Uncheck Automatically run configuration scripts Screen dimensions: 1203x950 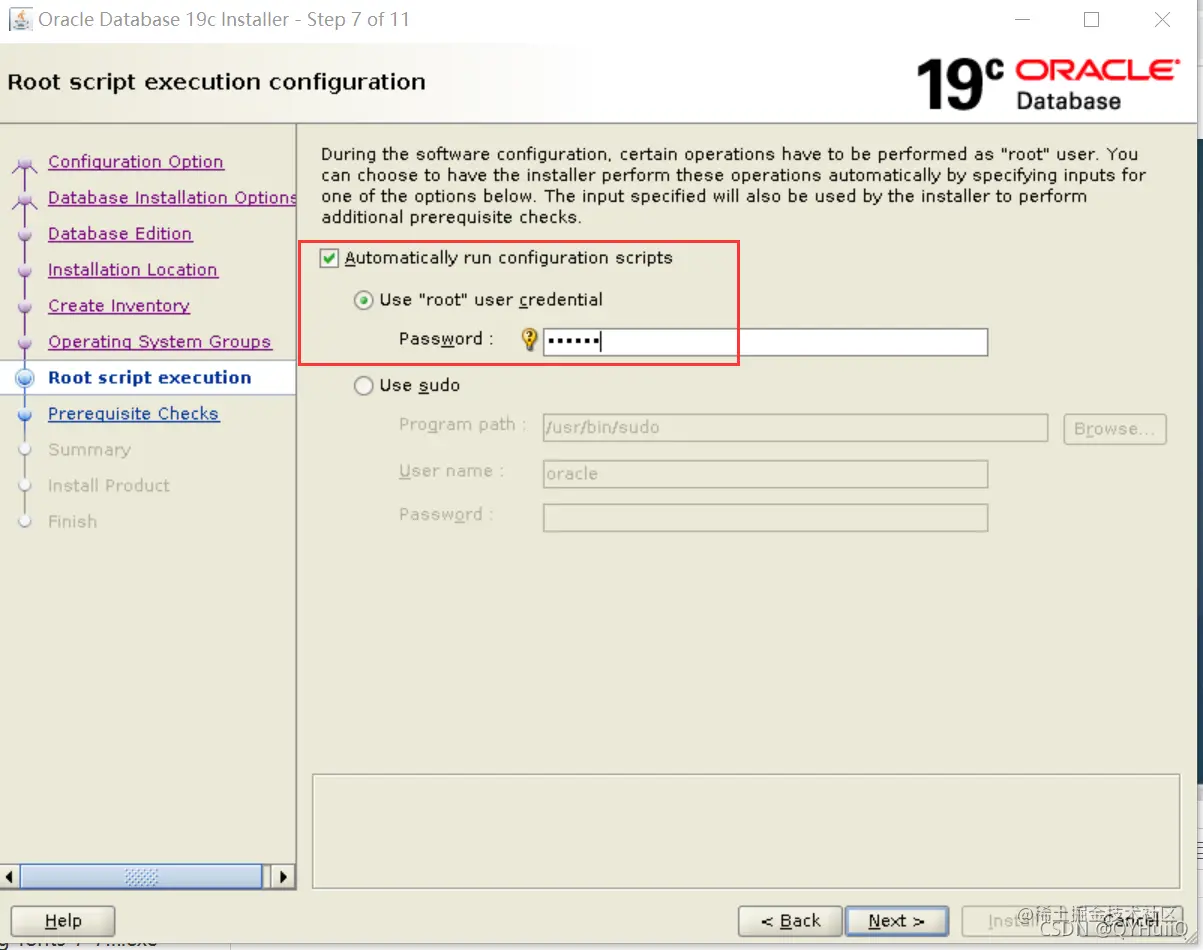(x=329, y=258)
